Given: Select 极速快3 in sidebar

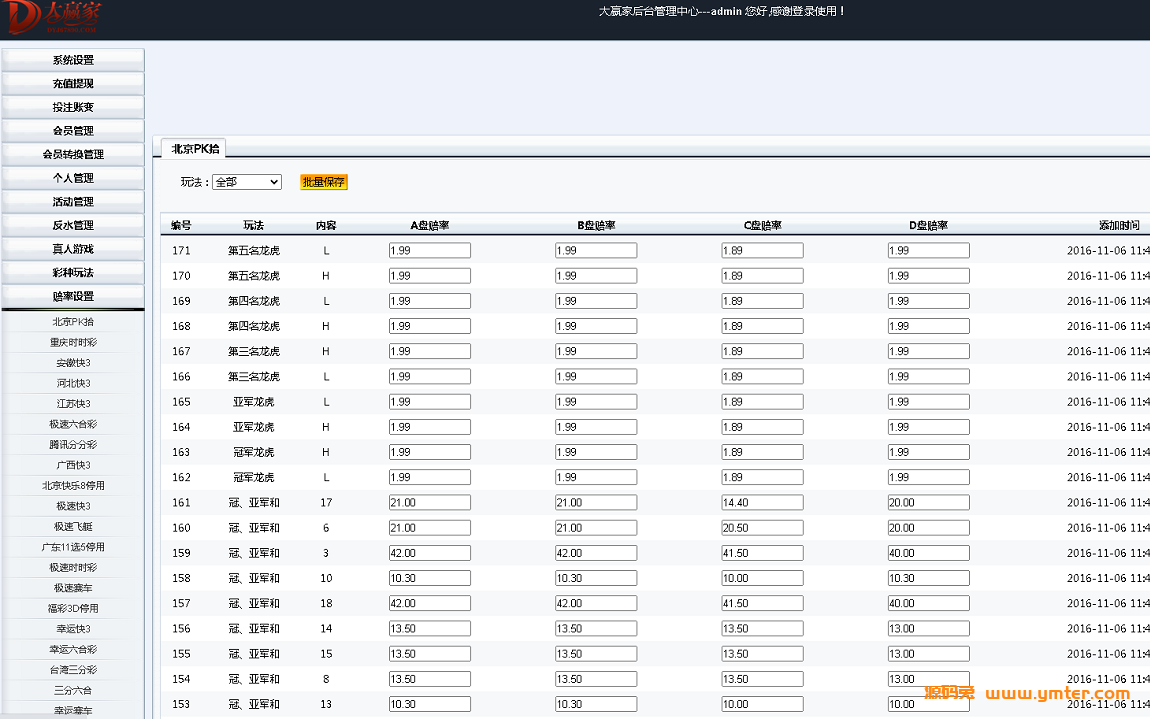Looking at the screenshot, I should coord(73,506).
